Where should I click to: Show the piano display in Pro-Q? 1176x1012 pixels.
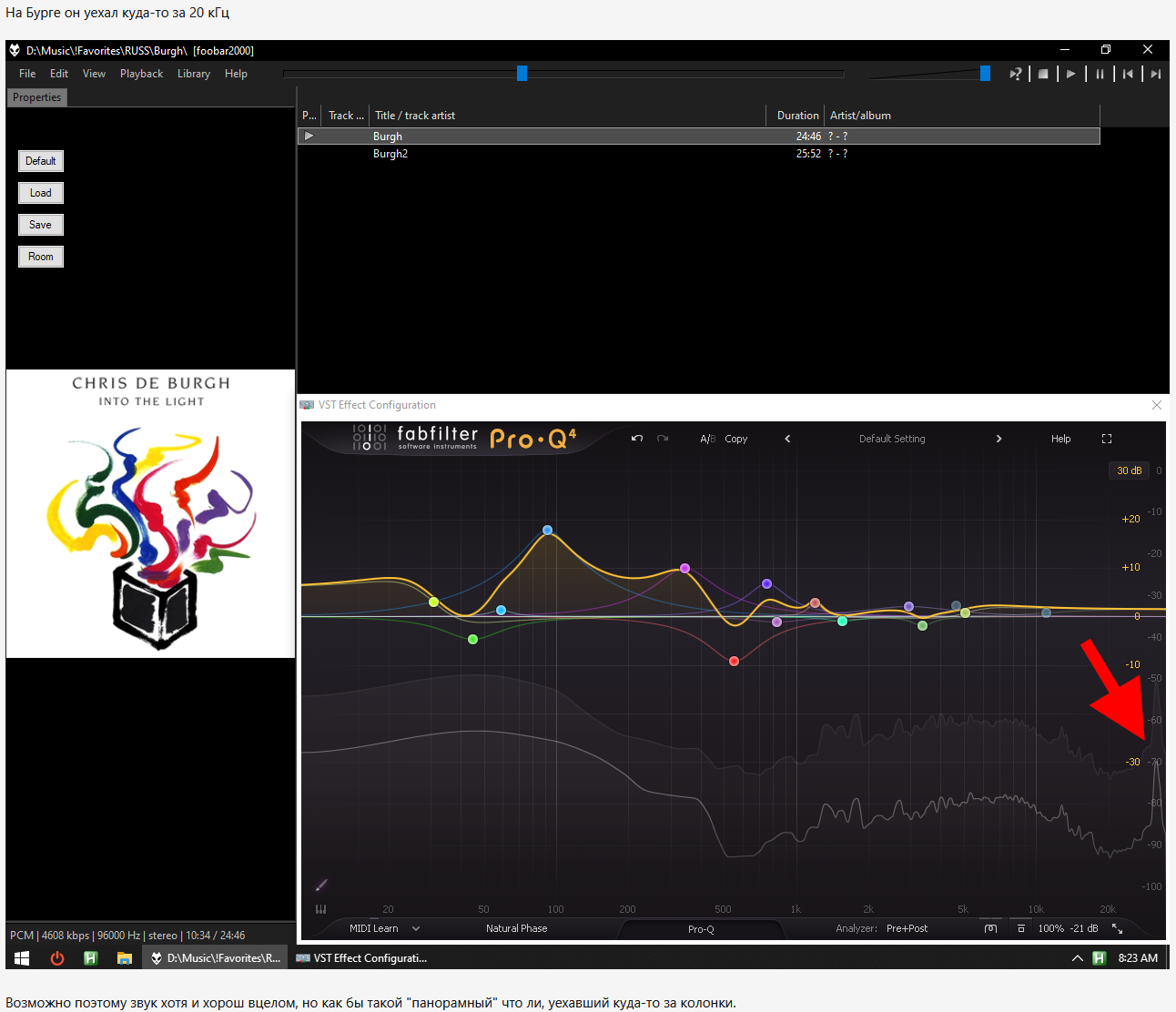[x=320, y=909]
